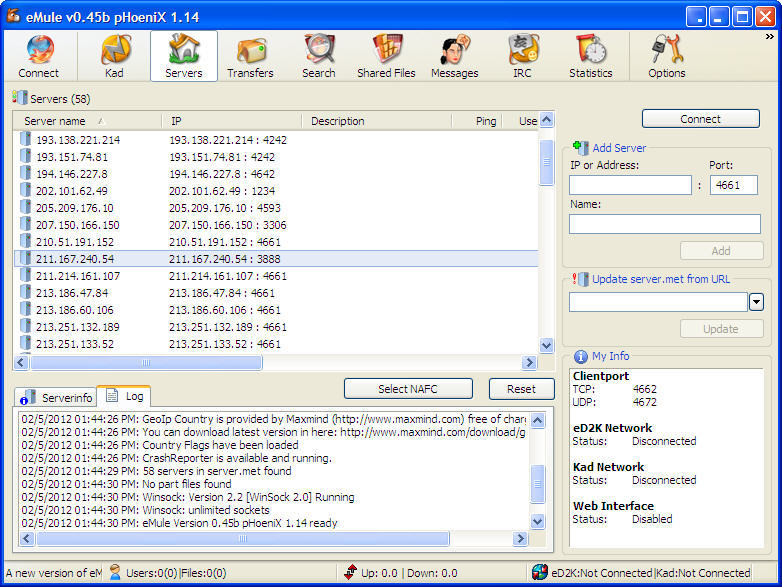The width and height of the screenshot is (782, 587).
Task: Open the Options dialog
Action: [667, 56]
